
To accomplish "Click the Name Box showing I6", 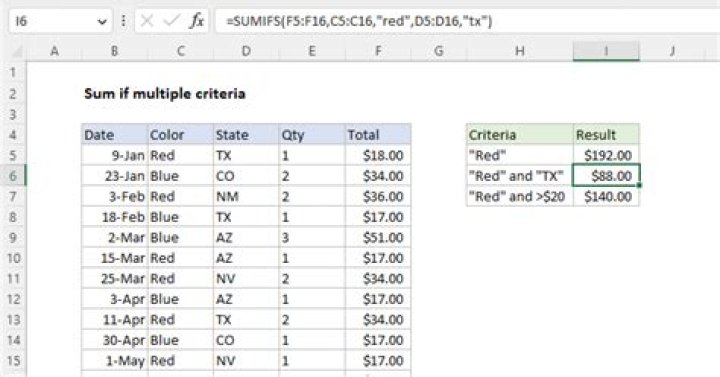I will pos(60,21).
